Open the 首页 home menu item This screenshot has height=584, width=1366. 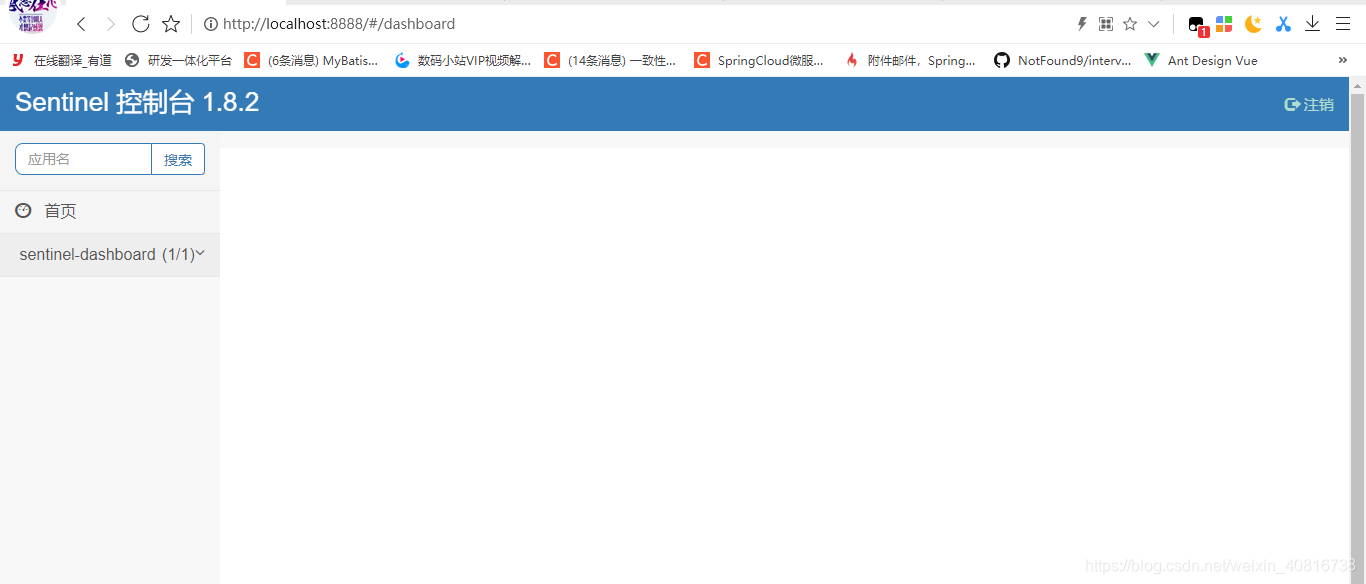(110, 211)
